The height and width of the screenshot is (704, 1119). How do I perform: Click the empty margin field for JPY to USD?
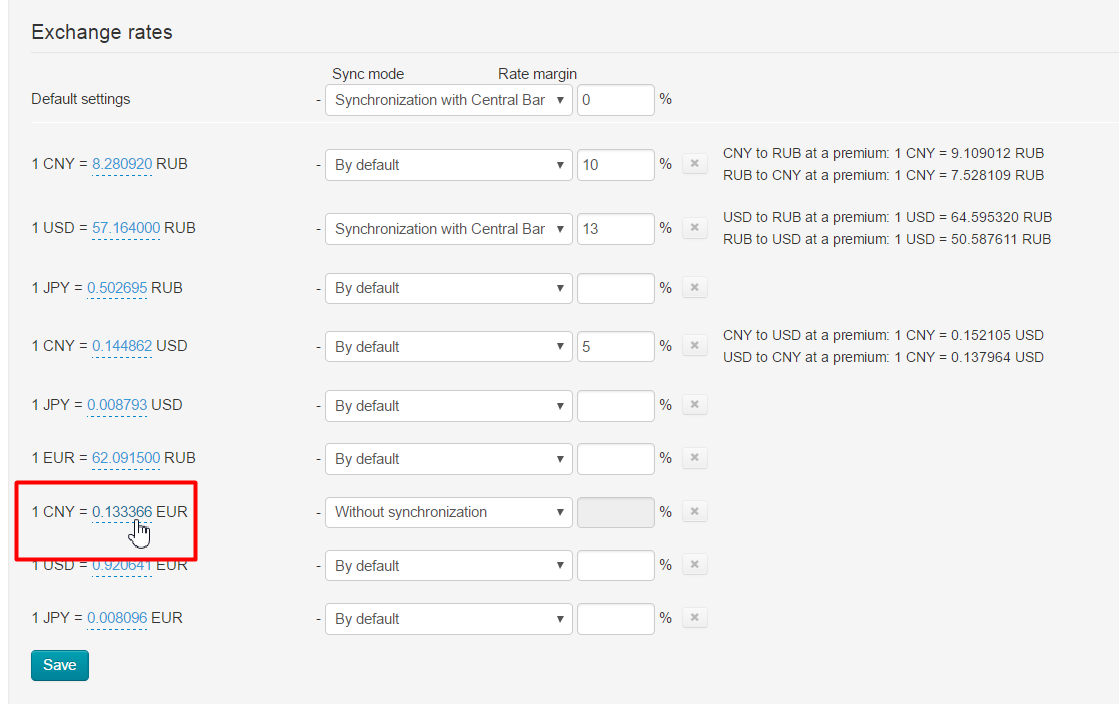pyautogui.click(x=615, y=406)
